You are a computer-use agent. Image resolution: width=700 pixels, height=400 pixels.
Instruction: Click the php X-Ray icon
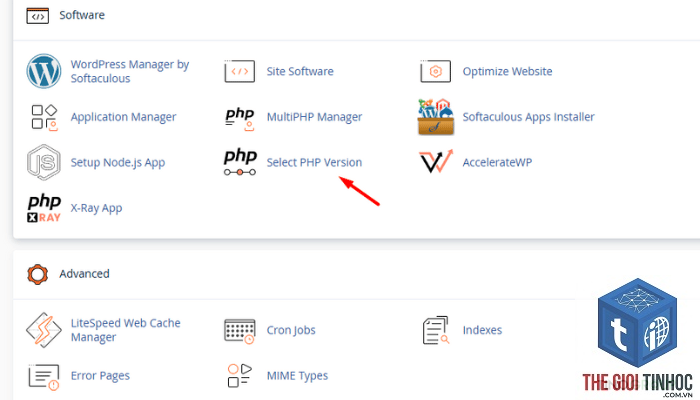pyautogui.click(x=44, y=208)
